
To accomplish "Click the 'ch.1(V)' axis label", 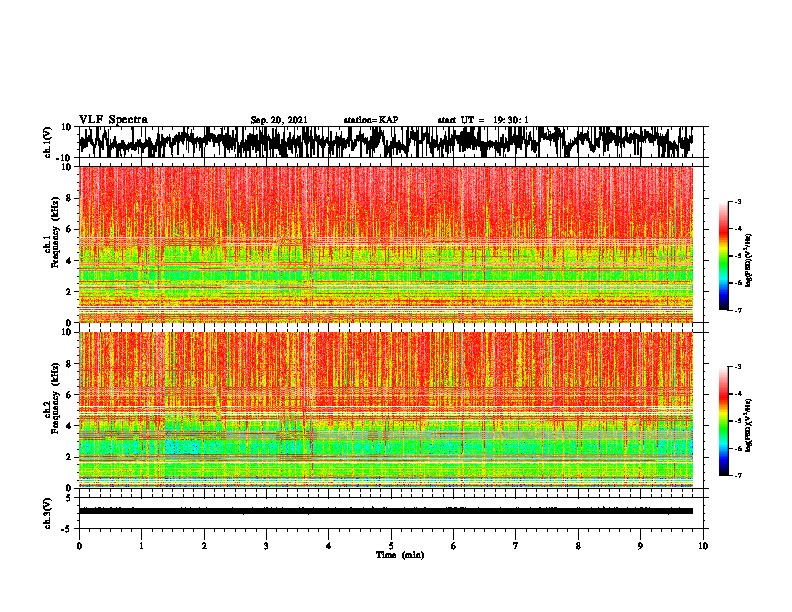I will click(48, 142).
